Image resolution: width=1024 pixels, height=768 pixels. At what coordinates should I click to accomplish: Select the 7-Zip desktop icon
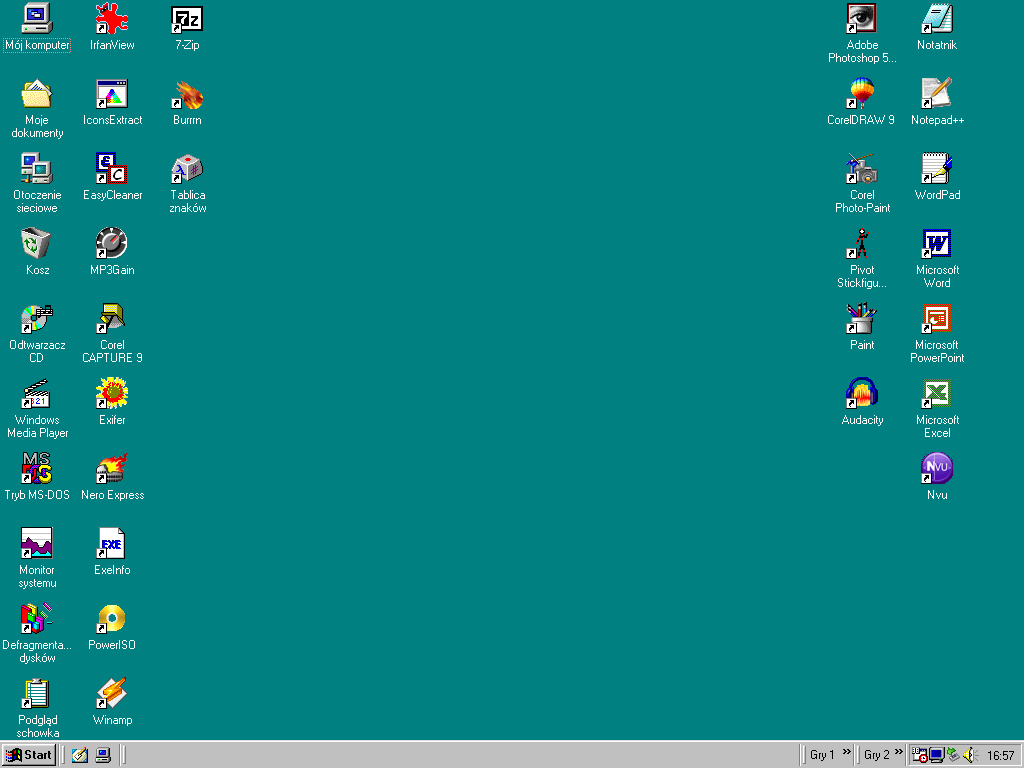point(187,19)
